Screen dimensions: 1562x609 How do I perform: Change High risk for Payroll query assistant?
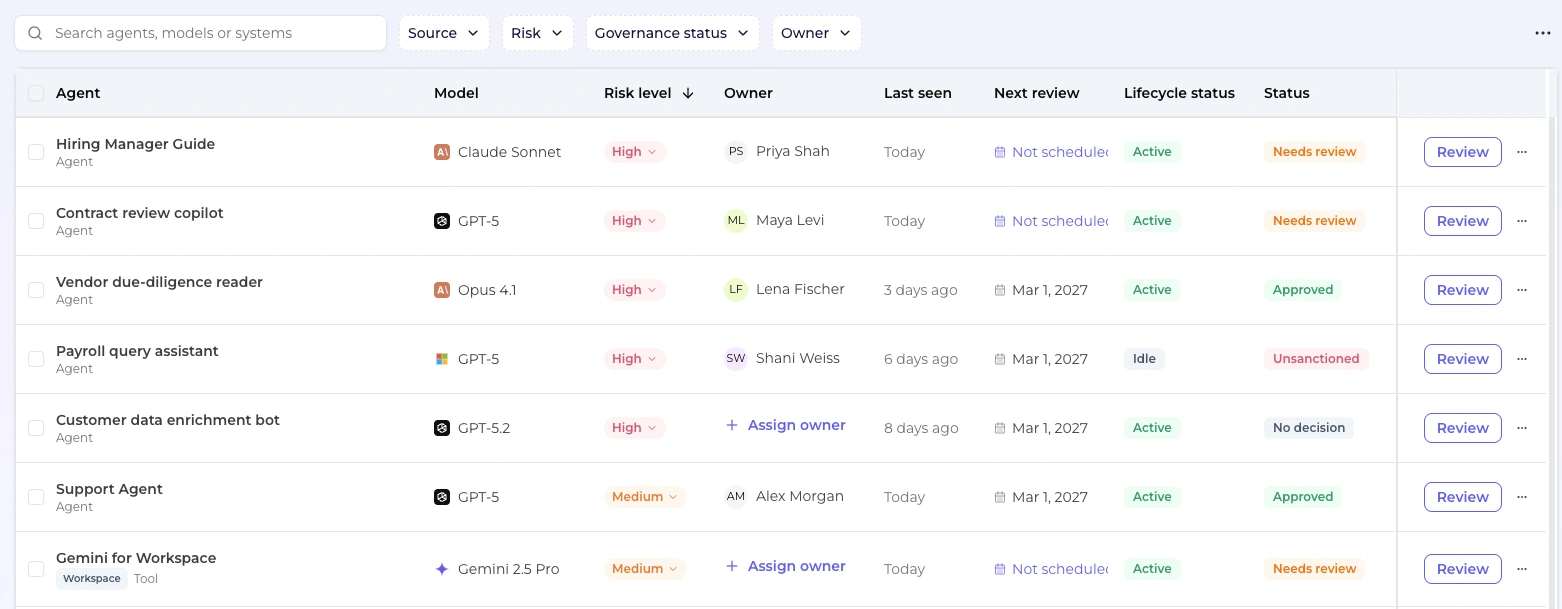coord(634,359)
